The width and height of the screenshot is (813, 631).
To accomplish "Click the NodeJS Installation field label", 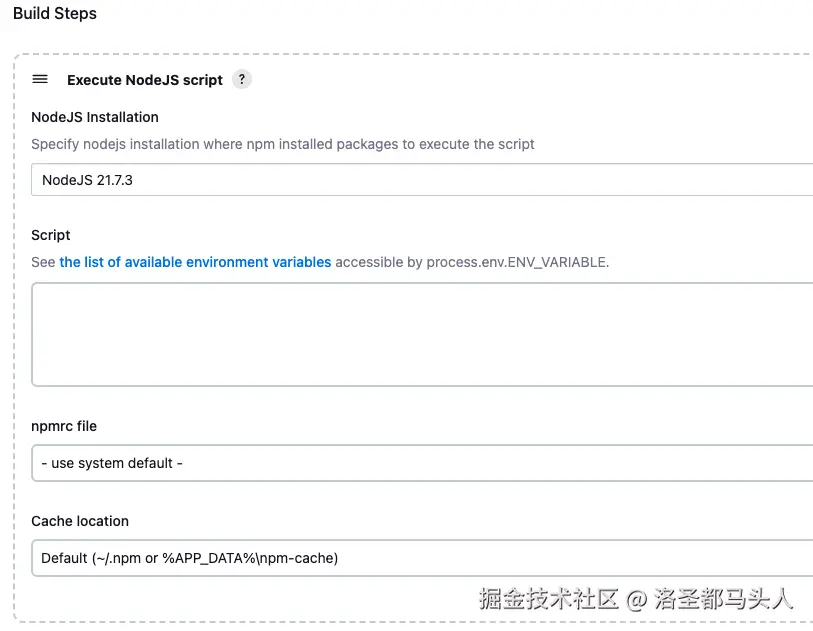I will click(x=95, y=117).
